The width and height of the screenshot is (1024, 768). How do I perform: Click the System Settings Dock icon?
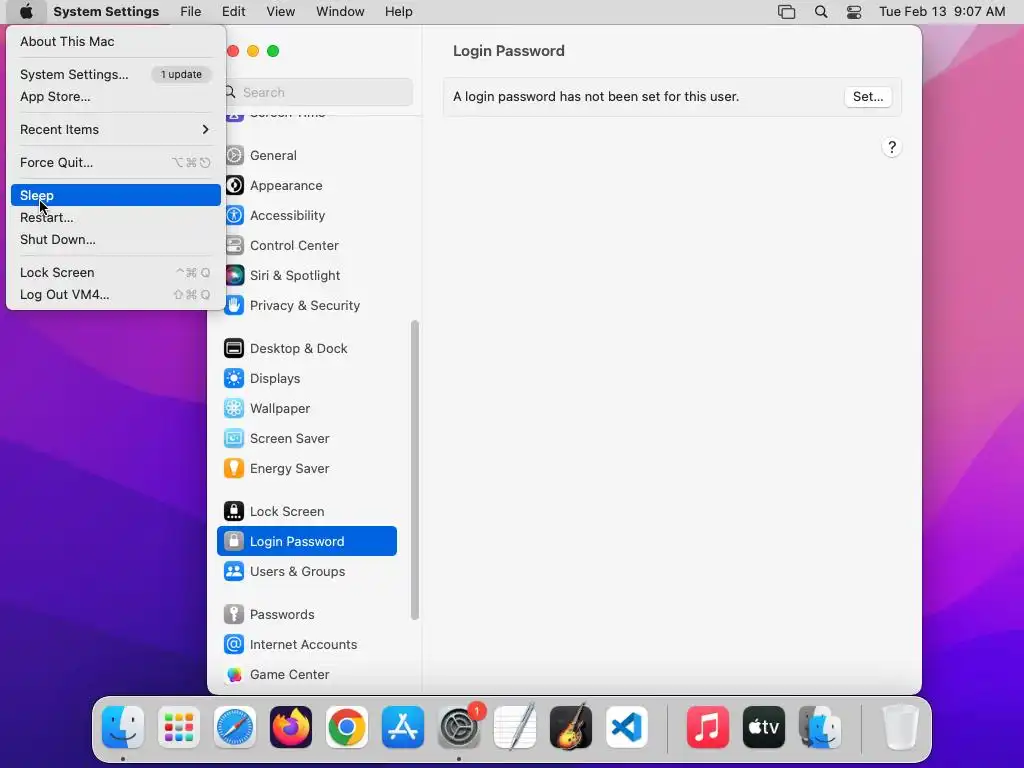point(459,727)
